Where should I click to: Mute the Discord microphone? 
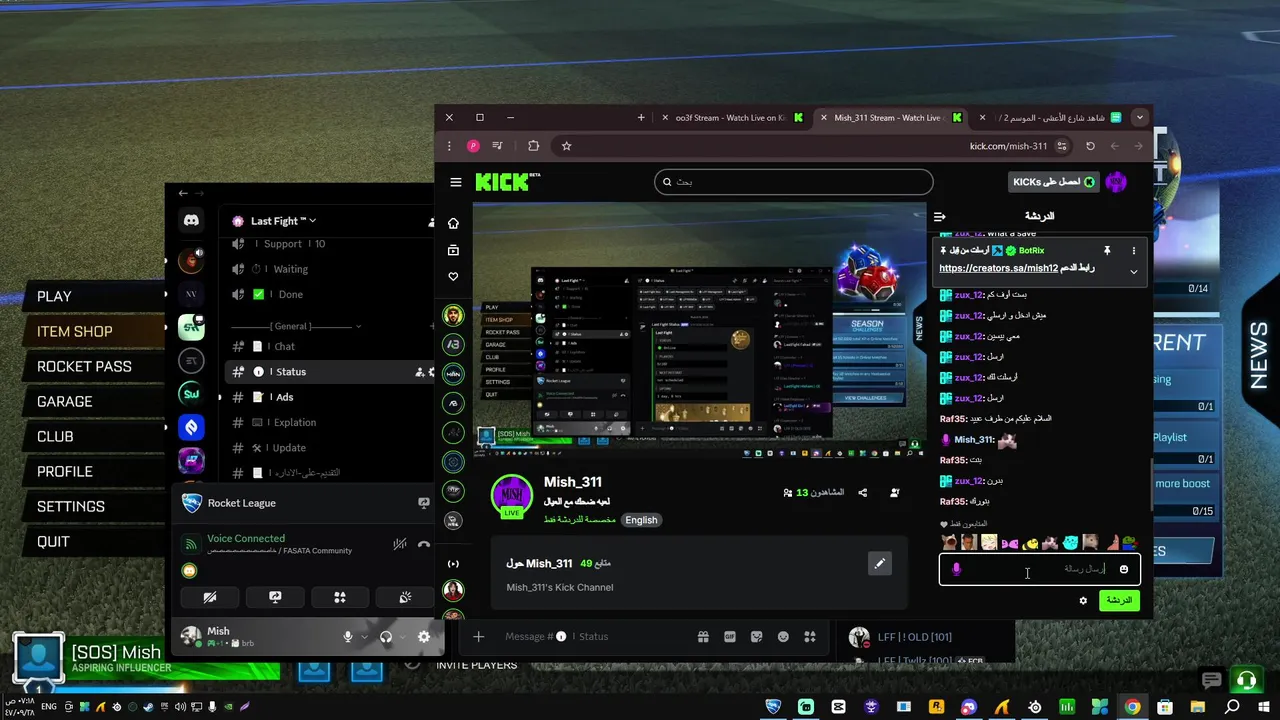[348, 637]
